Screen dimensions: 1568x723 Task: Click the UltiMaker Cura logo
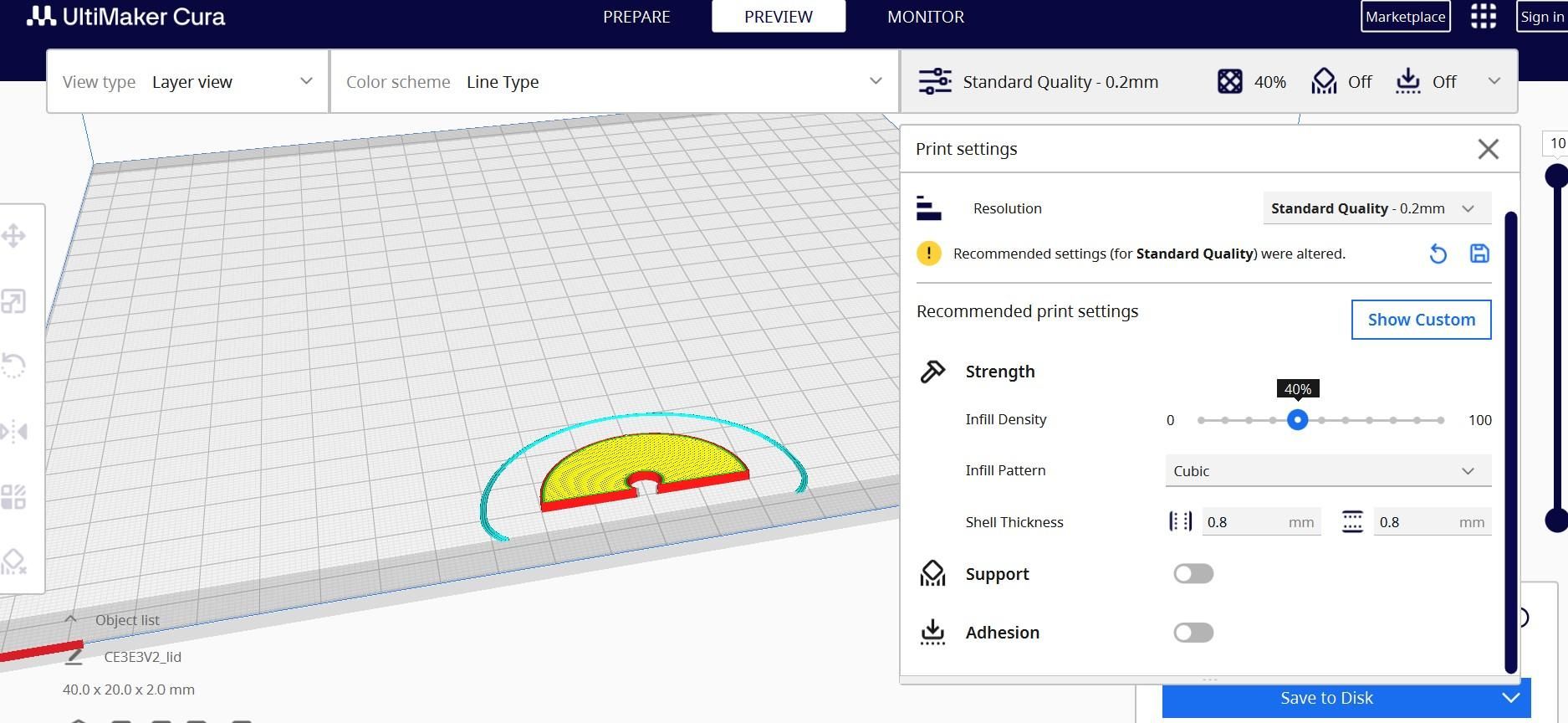point(126,17)
